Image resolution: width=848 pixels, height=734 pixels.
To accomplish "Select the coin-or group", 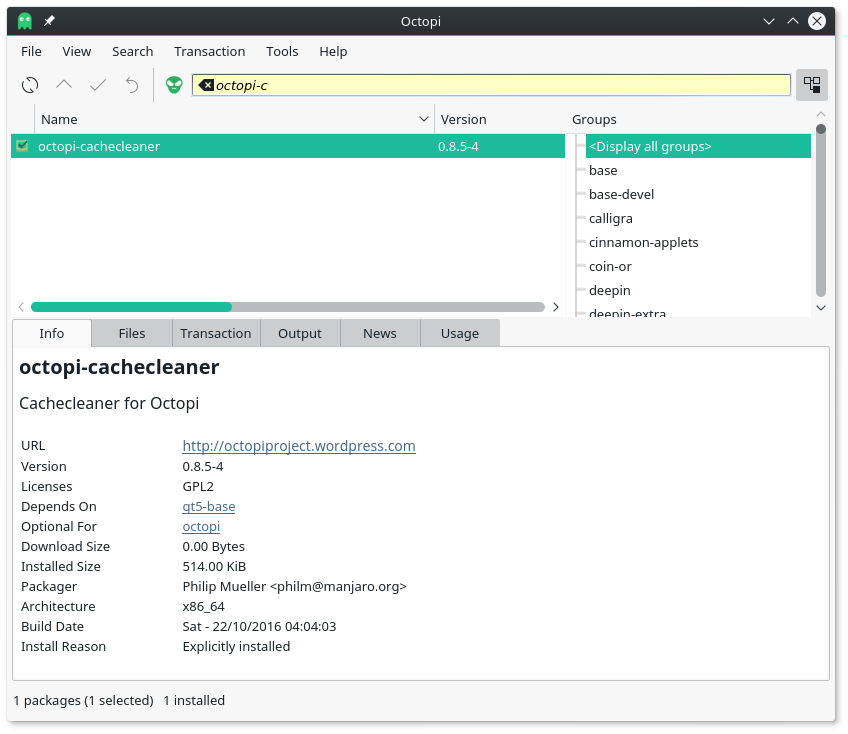I will point(610,266).
